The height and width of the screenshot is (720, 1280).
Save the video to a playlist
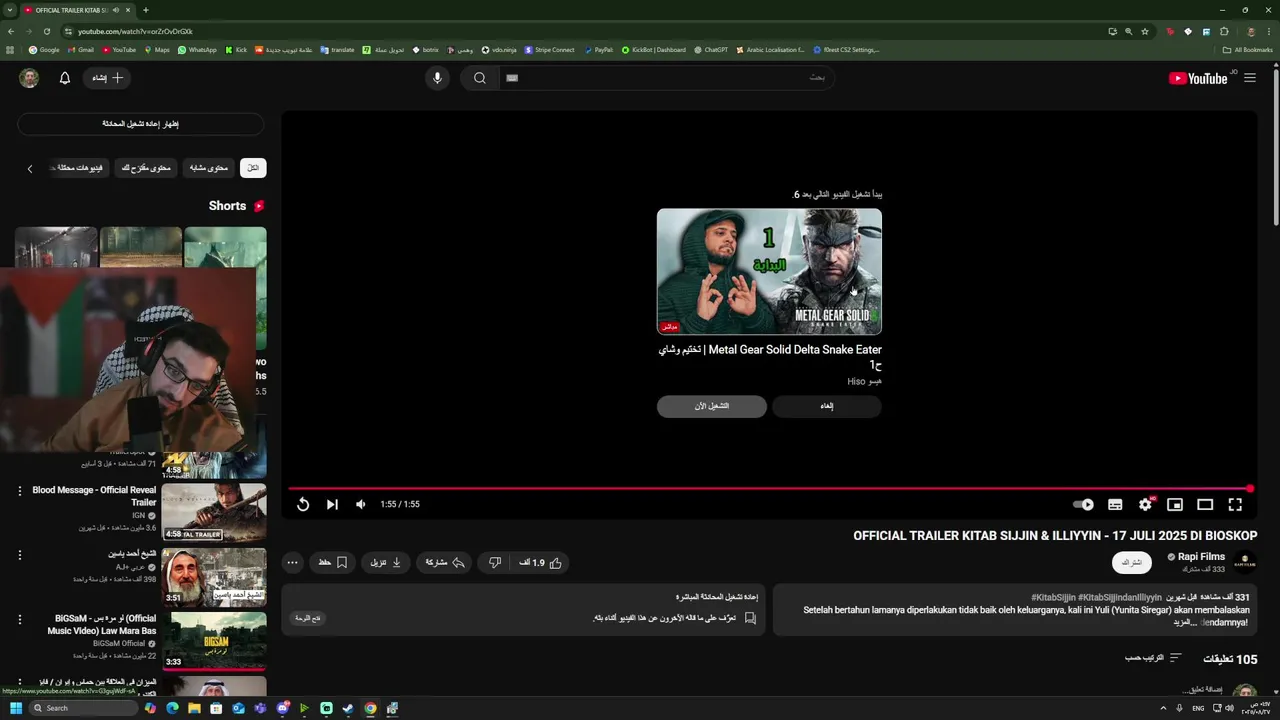pyautogui.click(x=332, y=563)
